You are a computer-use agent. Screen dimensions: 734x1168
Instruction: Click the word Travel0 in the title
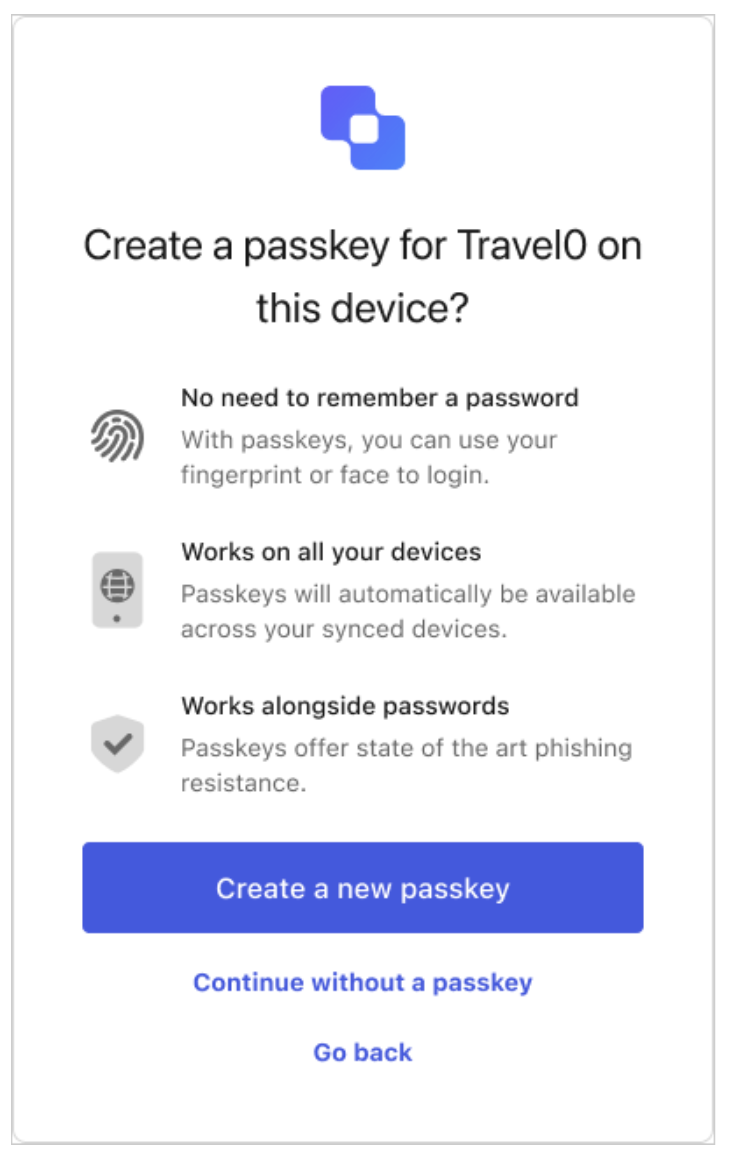tap(532, 246)
